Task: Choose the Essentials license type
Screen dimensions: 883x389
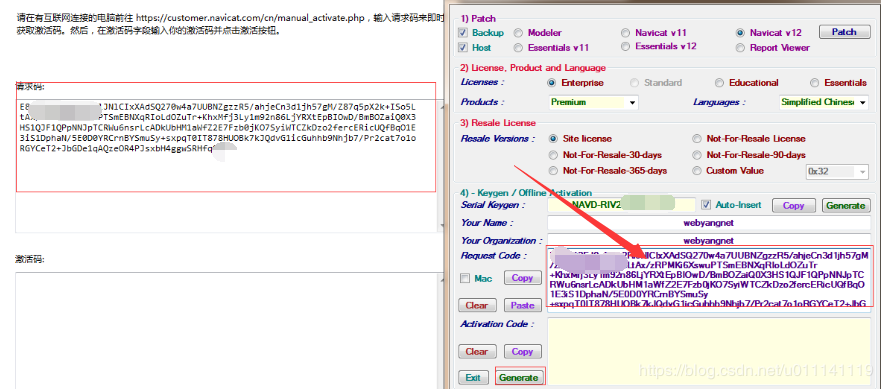Action: [814, 83]
